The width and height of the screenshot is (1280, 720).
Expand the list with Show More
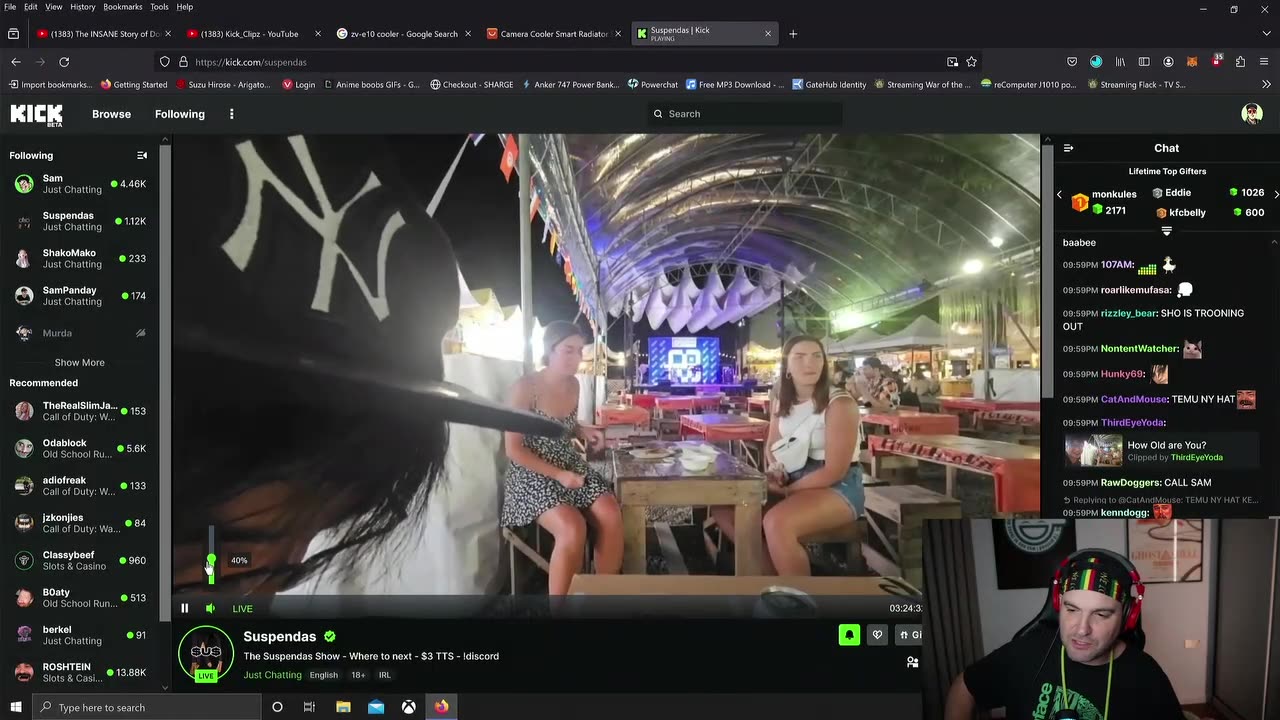79,362
